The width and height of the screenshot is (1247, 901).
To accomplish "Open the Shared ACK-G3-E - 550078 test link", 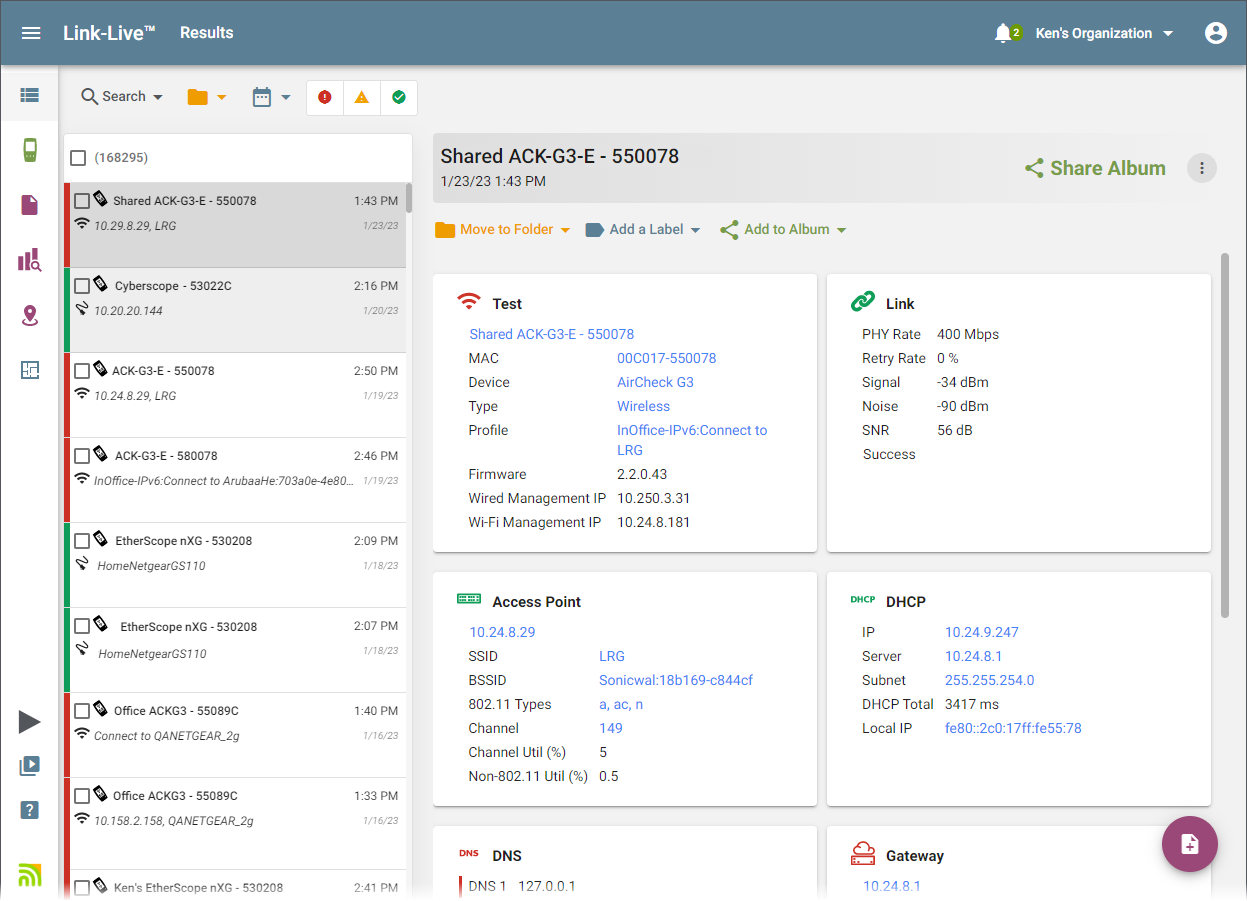I will pos(552,334).
